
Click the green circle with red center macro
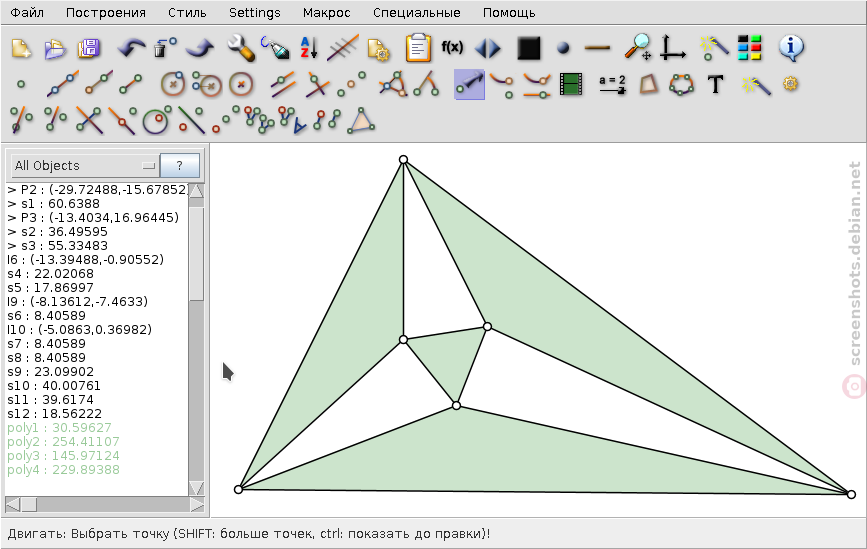pyautogui.click(x=155, y=121)
